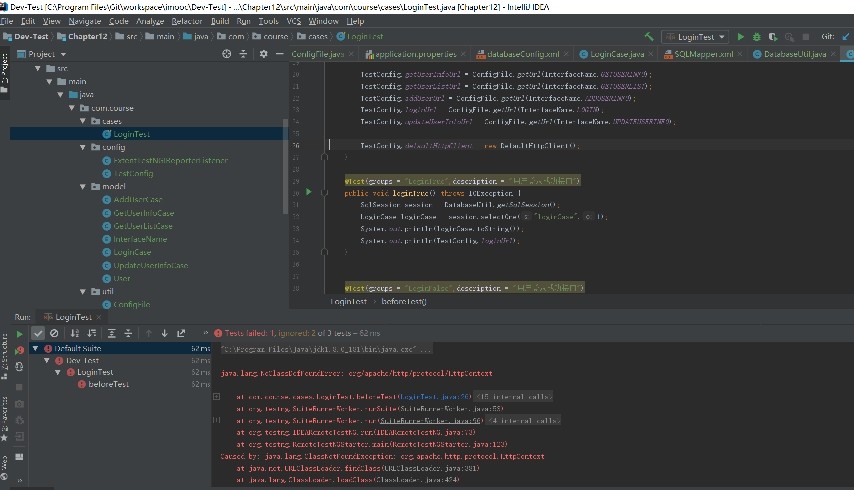Screen dimensions: 854x490
Task: Click Export Test Results icon
Action: tap(181, 333)
